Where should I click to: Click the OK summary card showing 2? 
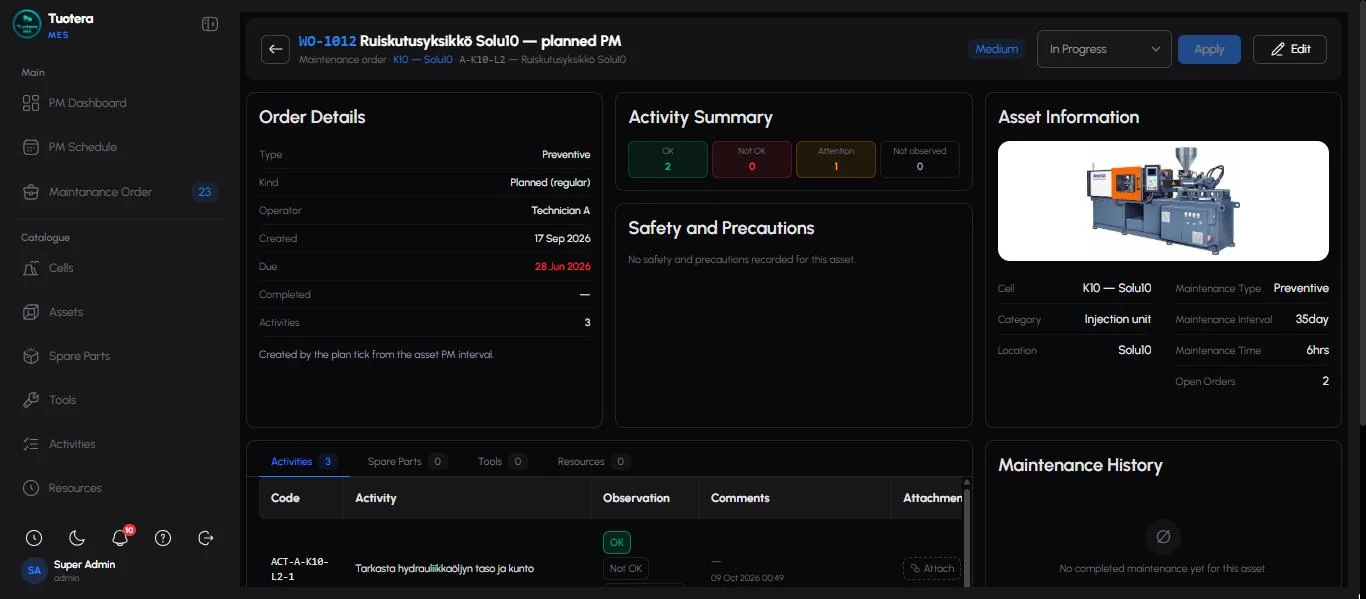tap(668, 159)
